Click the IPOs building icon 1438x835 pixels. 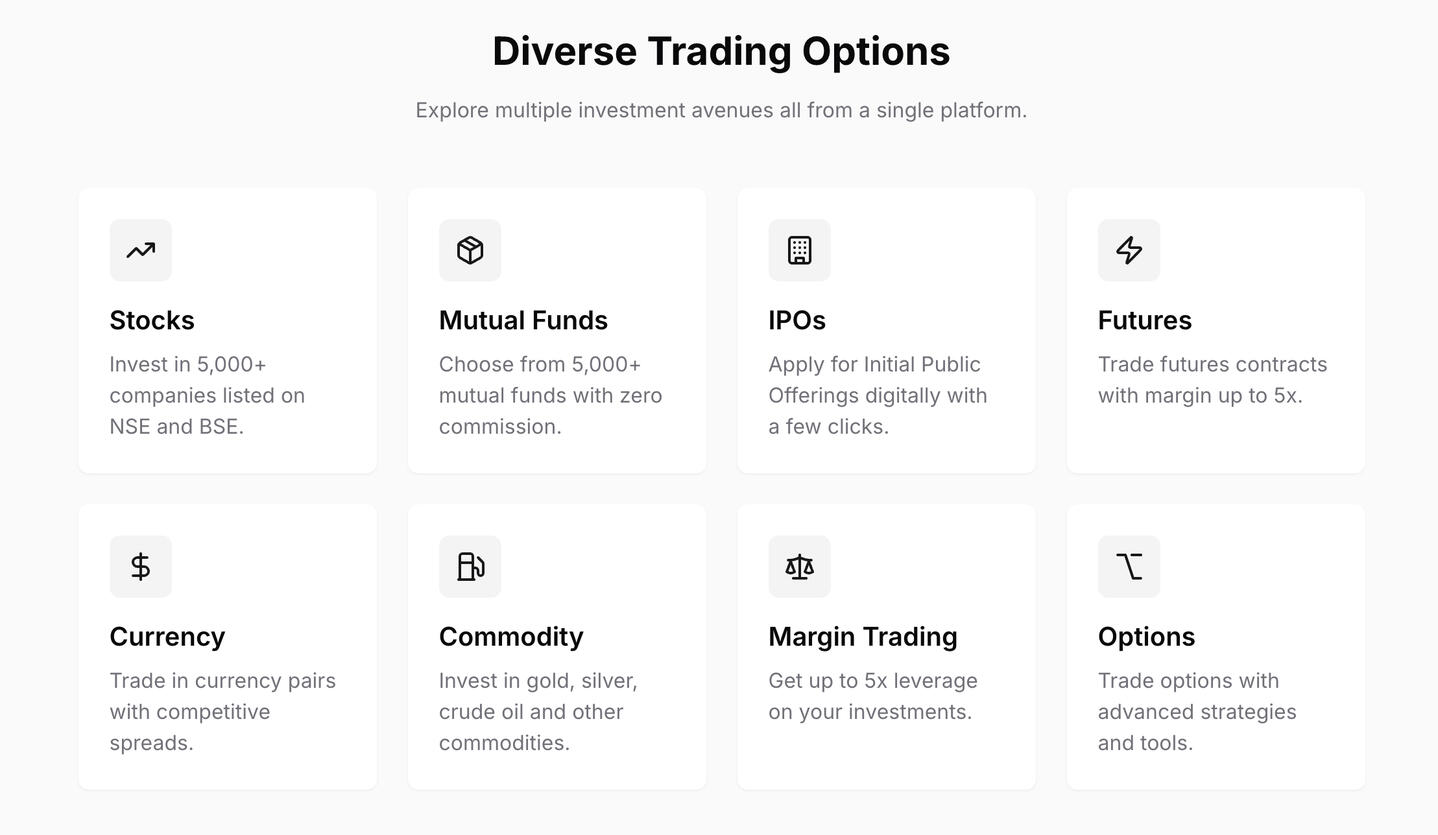799,250
